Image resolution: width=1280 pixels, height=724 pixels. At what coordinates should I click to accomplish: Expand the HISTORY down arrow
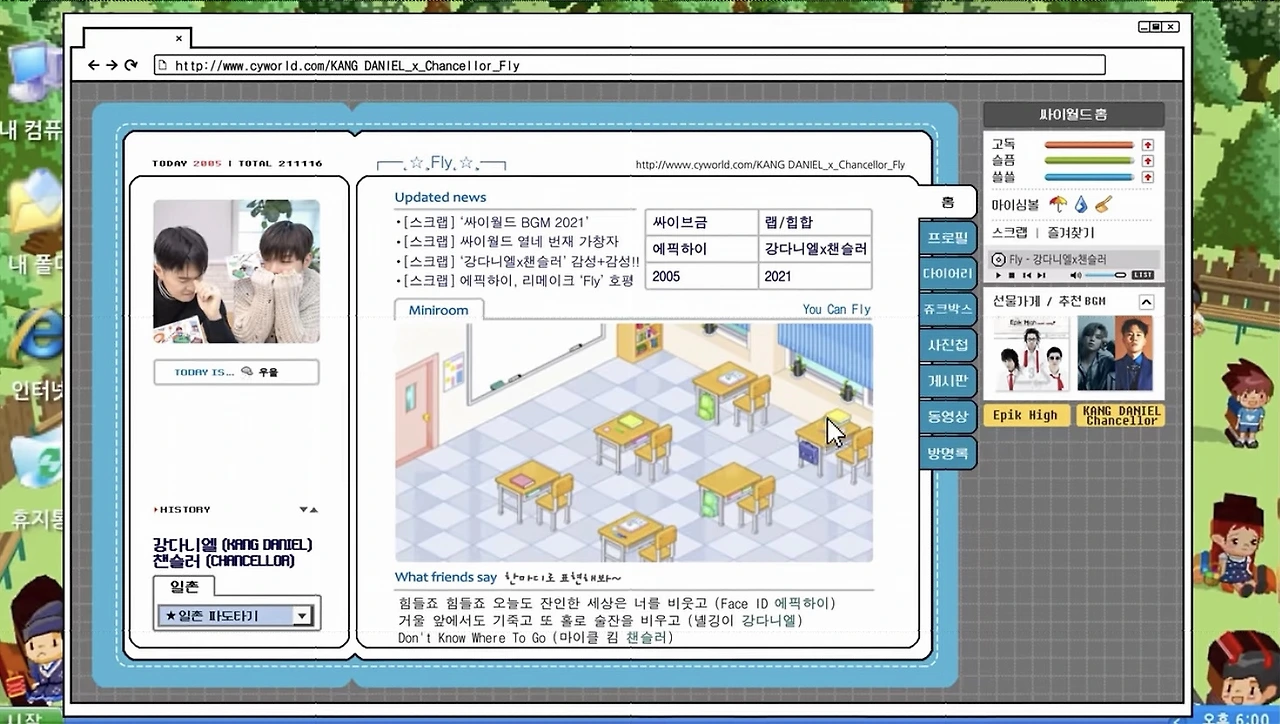[x=302, y=510]
